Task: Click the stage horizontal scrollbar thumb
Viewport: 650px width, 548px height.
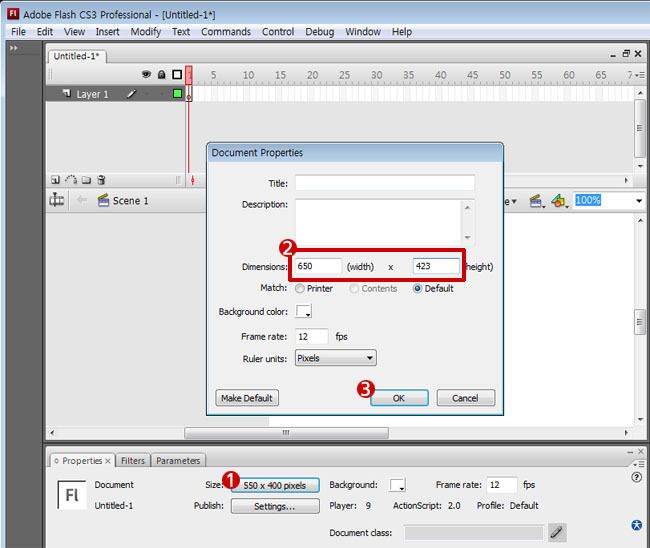Action: (x=286, y=433)
